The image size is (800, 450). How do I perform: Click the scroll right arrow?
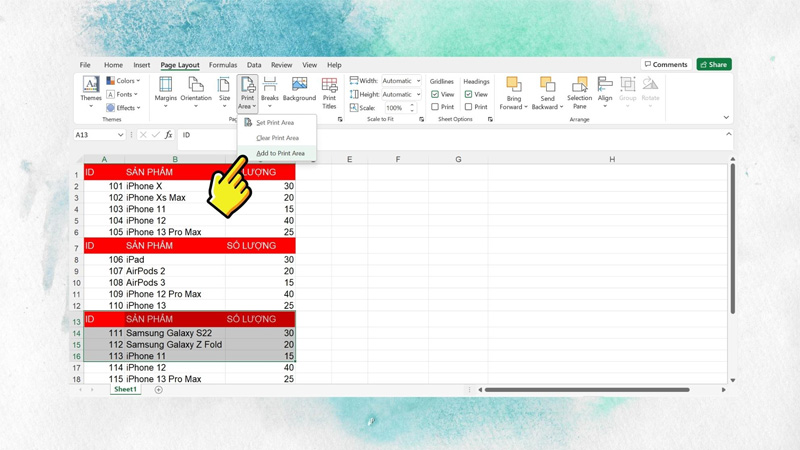pyautogui.click(x=723, y=390)
